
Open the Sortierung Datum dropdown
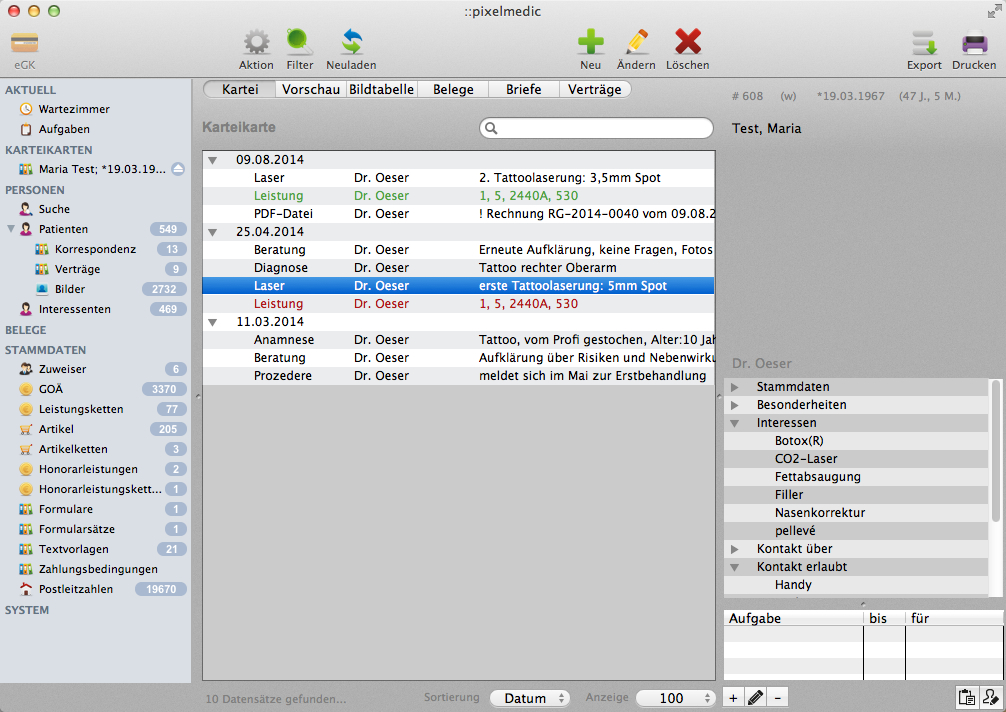530,698
